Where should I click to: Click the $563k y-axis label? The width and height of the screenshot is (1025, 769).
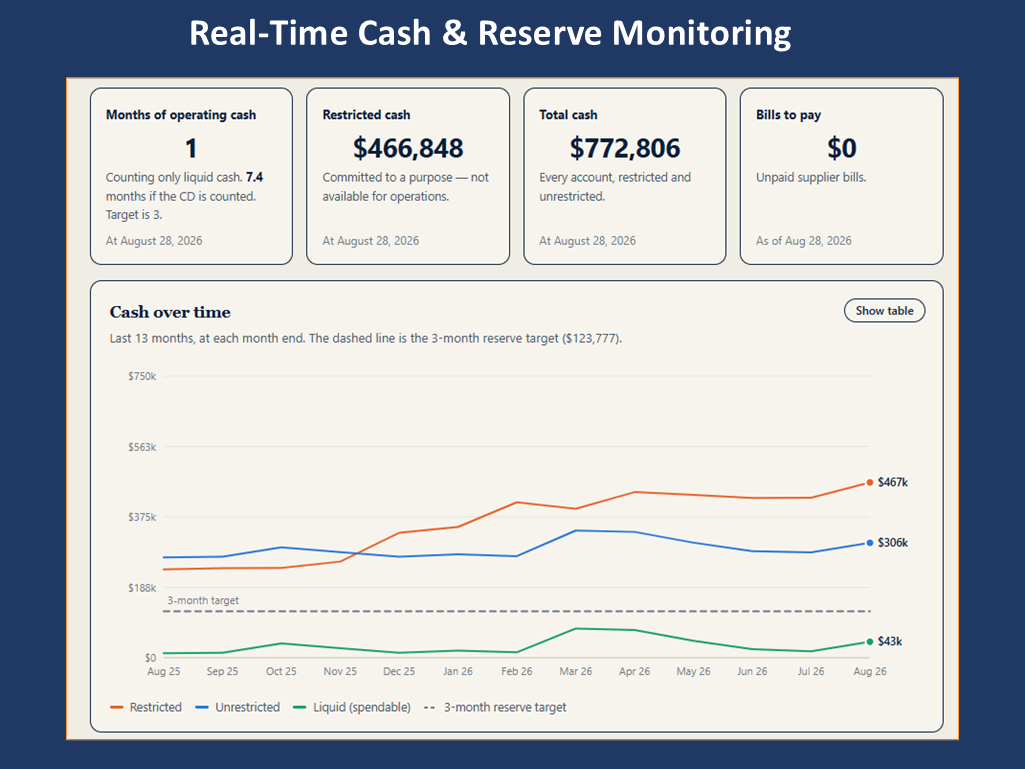point(142,447)
